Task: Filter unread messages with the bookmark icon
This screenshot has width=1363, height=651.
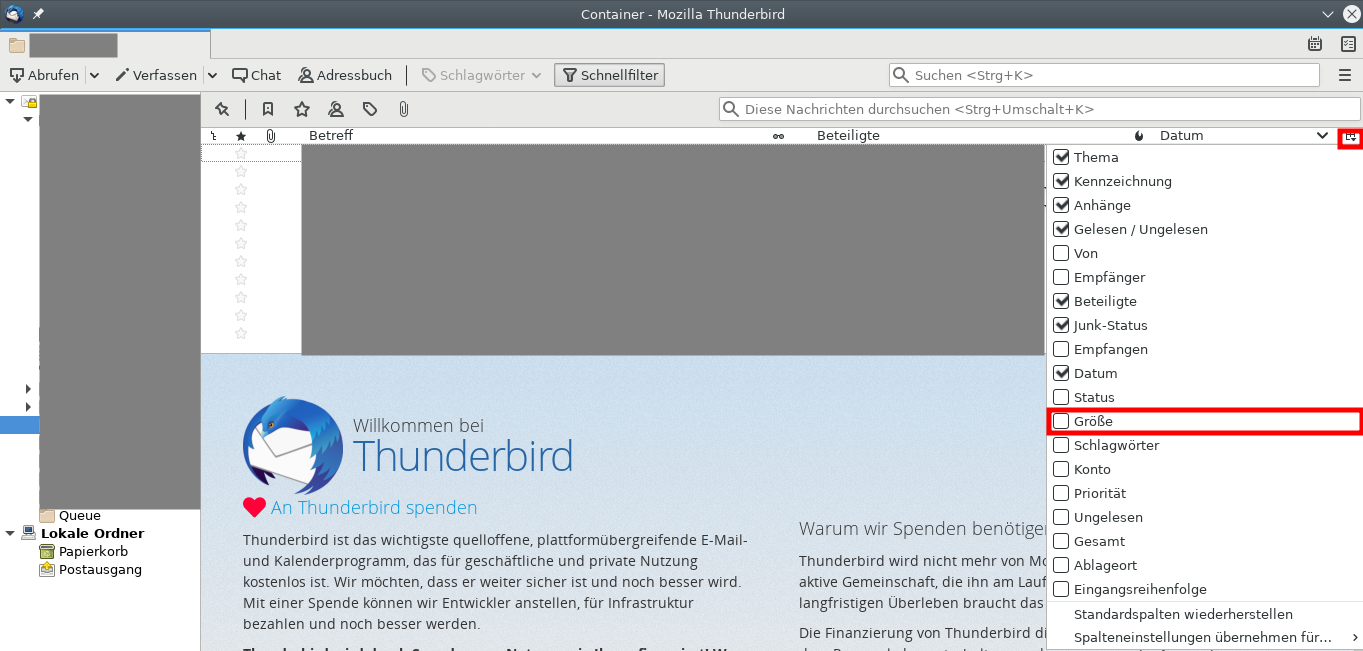Action: tap(268, 109)
